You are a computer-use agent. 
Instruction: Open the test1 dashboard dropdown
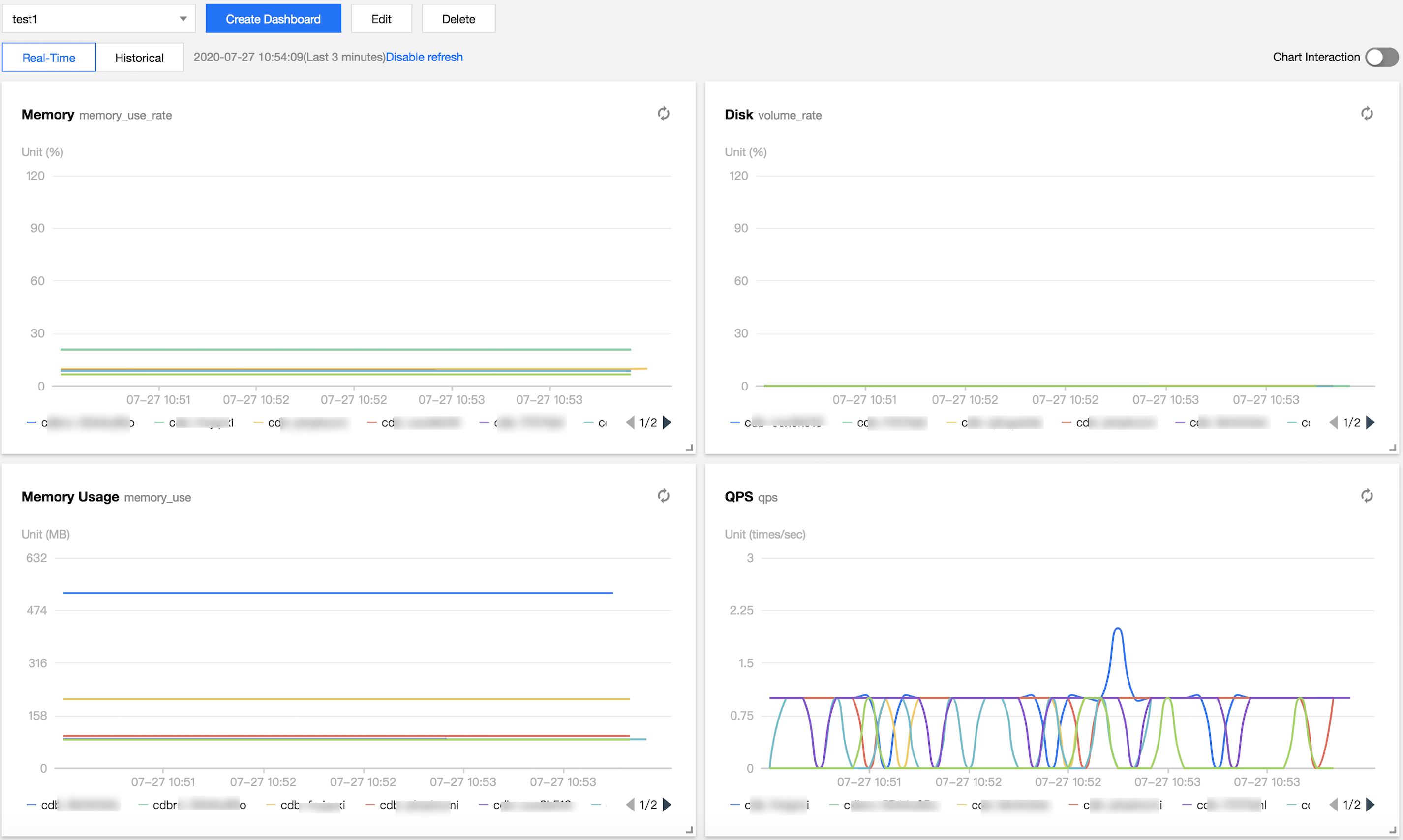tap(98, 19)
